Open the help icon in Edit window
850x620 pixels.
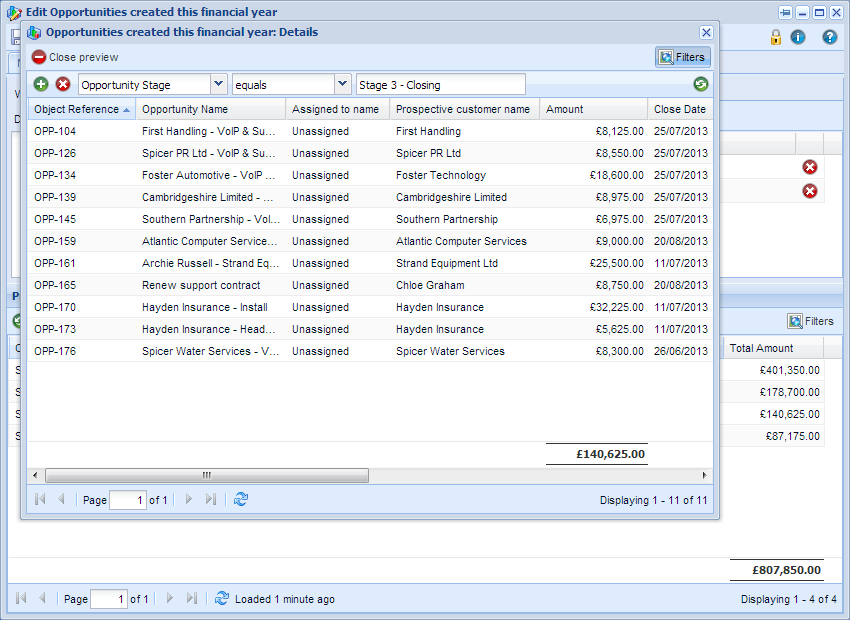click(x=829, y=37)
